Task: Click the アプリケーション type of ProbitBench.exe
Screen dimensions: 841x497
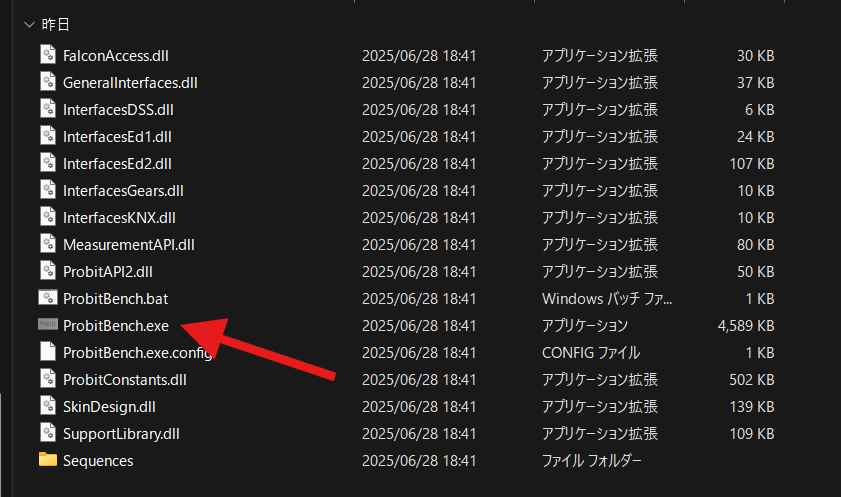Action: [x=585, y=326]
